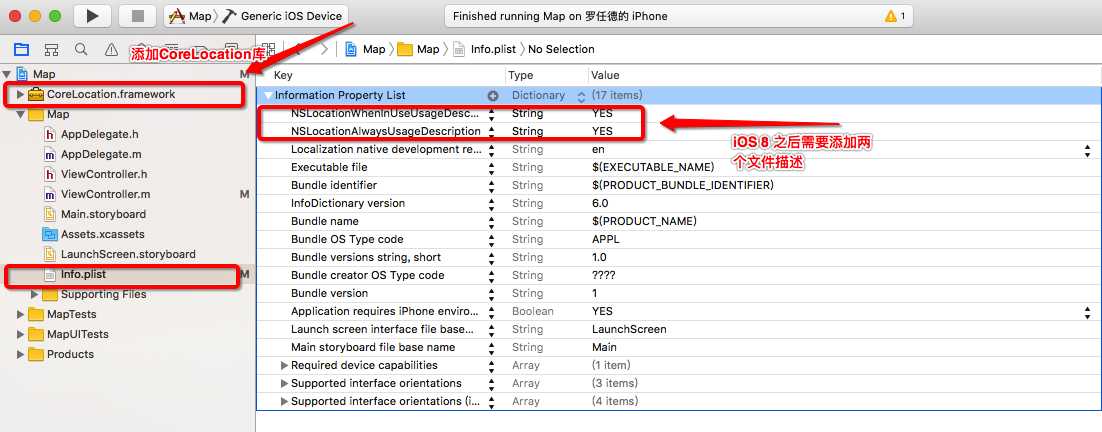Expand the Supporting Files group triangle
The image size is (1102, 432).
click(34, 294)
